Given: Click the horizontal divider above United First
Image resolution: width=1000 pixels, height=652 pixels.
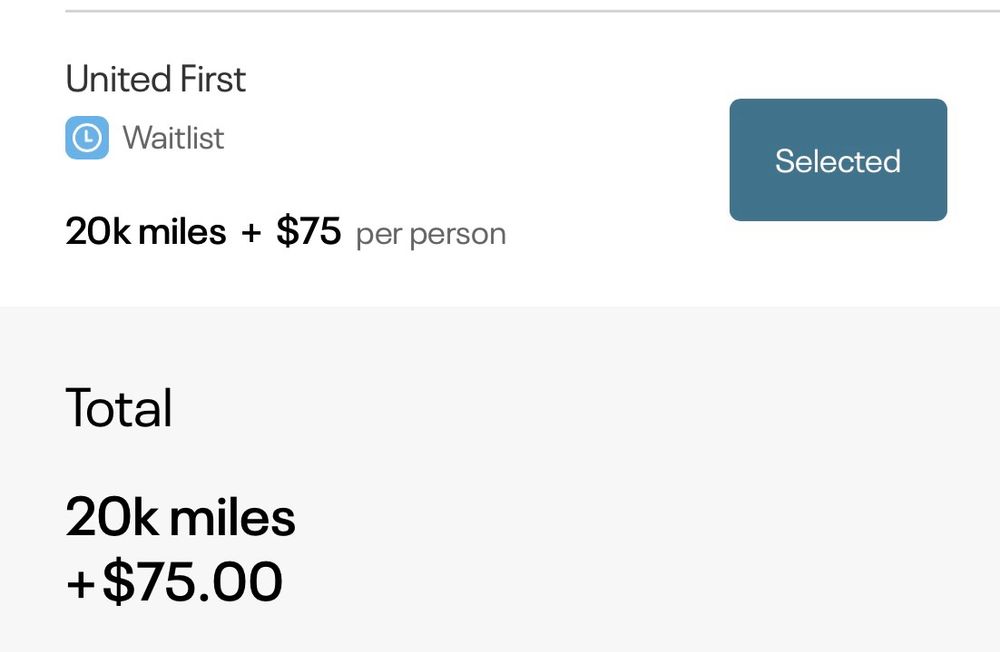Looking at the screenshot, I should [530, 11].
